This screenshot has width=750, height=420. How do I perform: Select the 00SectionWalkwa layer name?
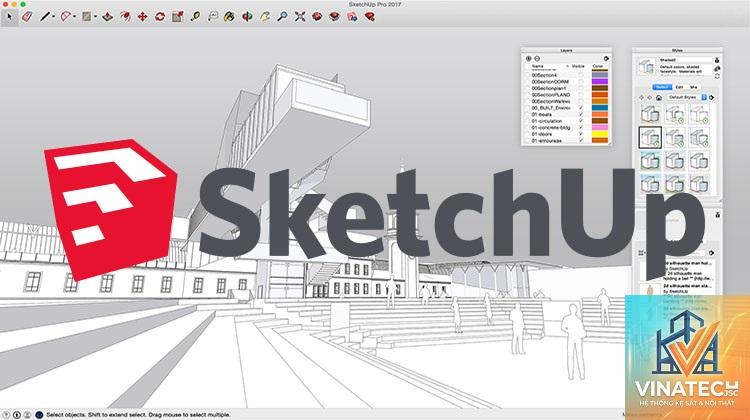pos(551,101)
